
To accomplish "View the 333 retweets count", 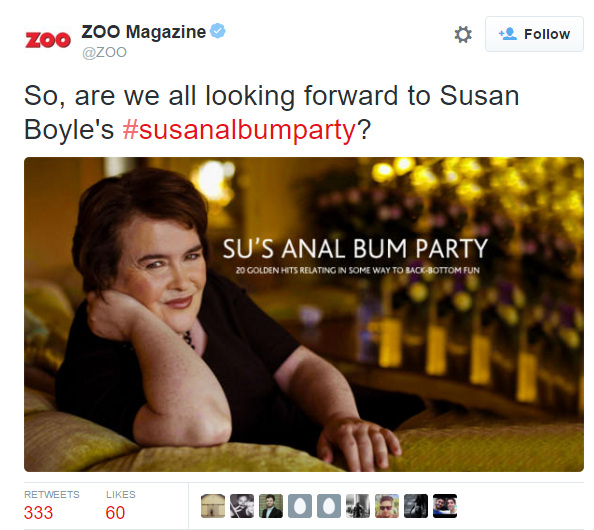I will [x=38, y=513].
